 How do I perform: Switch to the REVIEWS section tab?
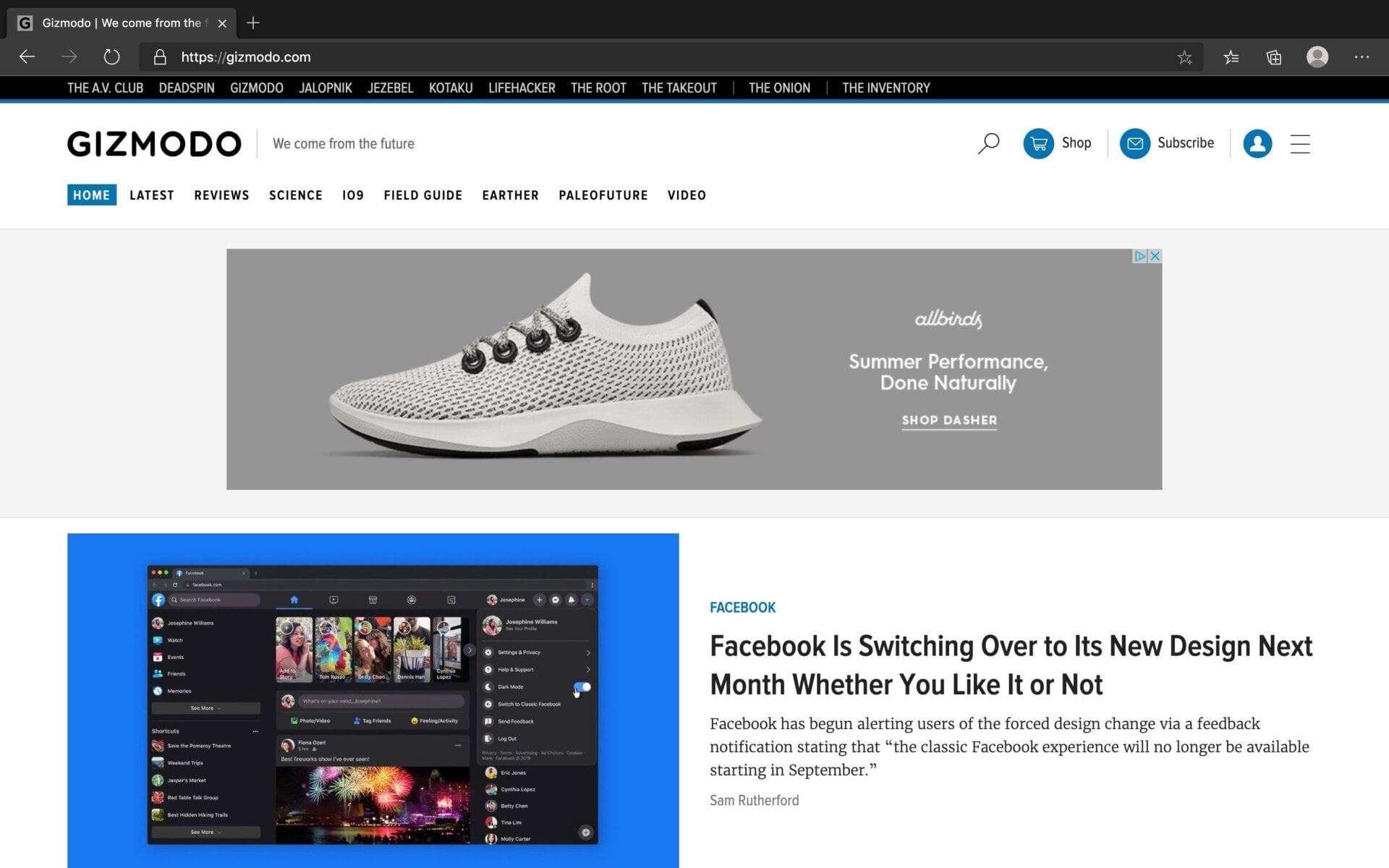pyautogui.click(x=221, y=195)
